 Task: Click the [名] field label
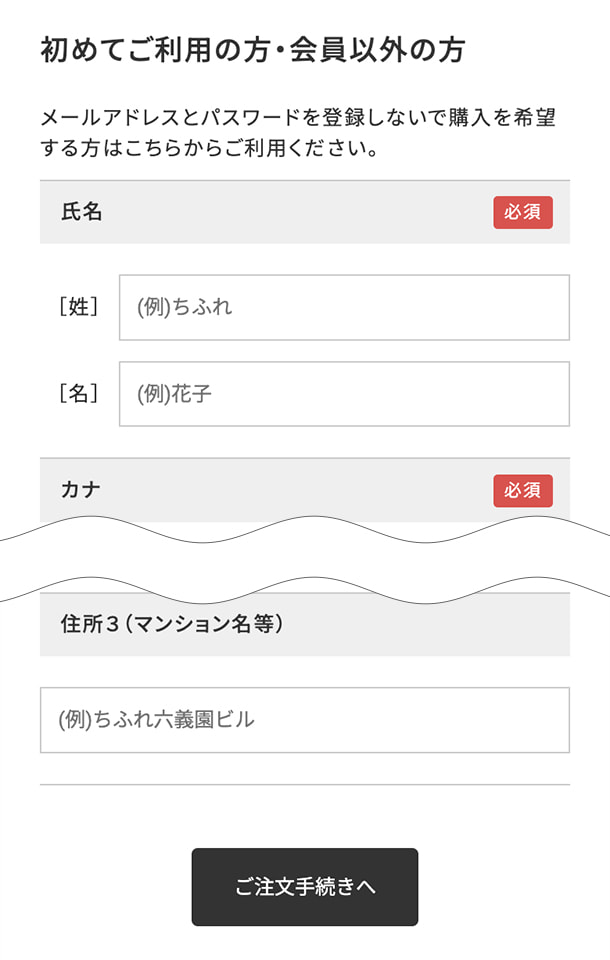click(x=80, y=394)
